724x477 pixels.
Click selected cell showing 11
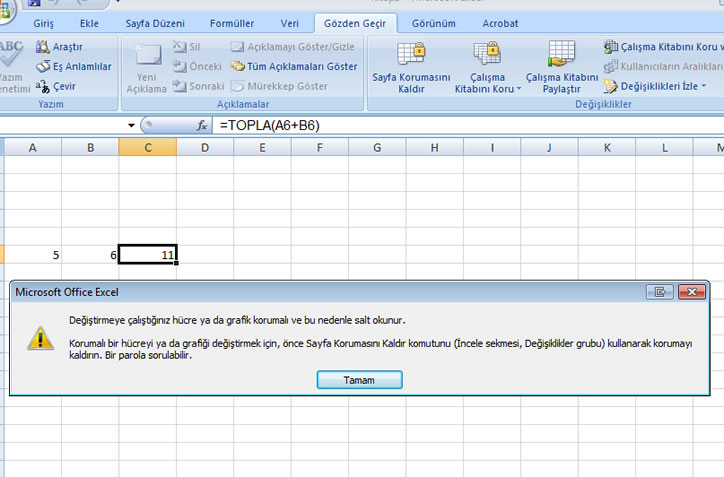coord(148,254)
